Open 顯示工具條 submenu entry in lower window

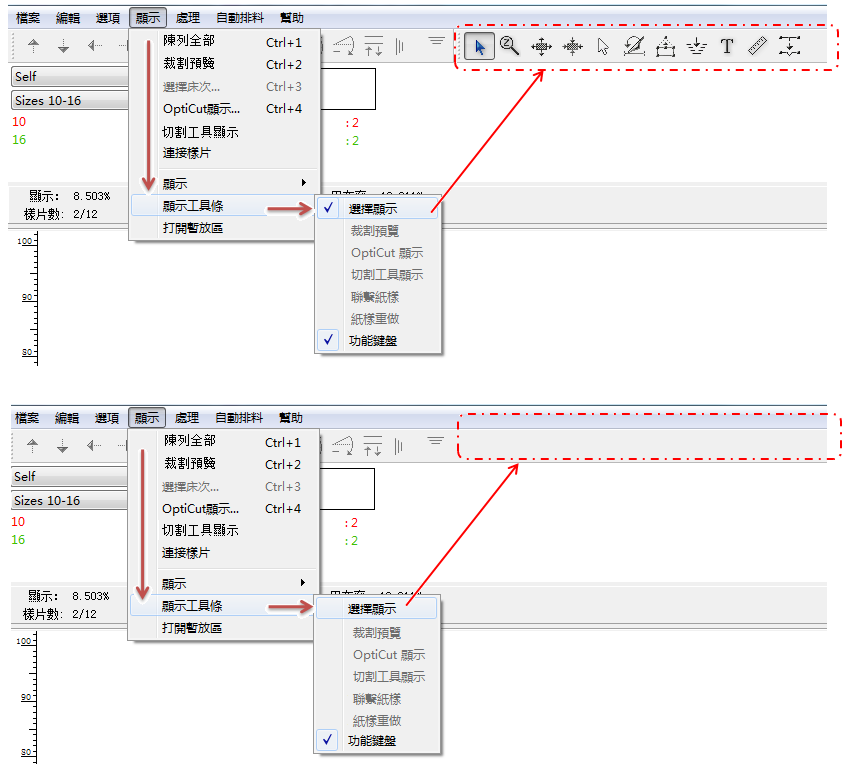222,606
